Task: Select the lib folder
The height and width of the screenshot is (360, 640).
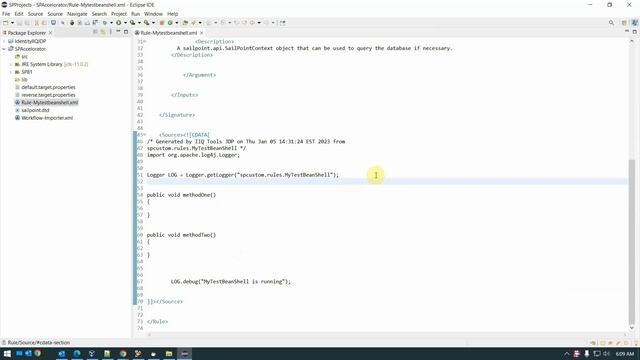Action: (x=24, y=80)
